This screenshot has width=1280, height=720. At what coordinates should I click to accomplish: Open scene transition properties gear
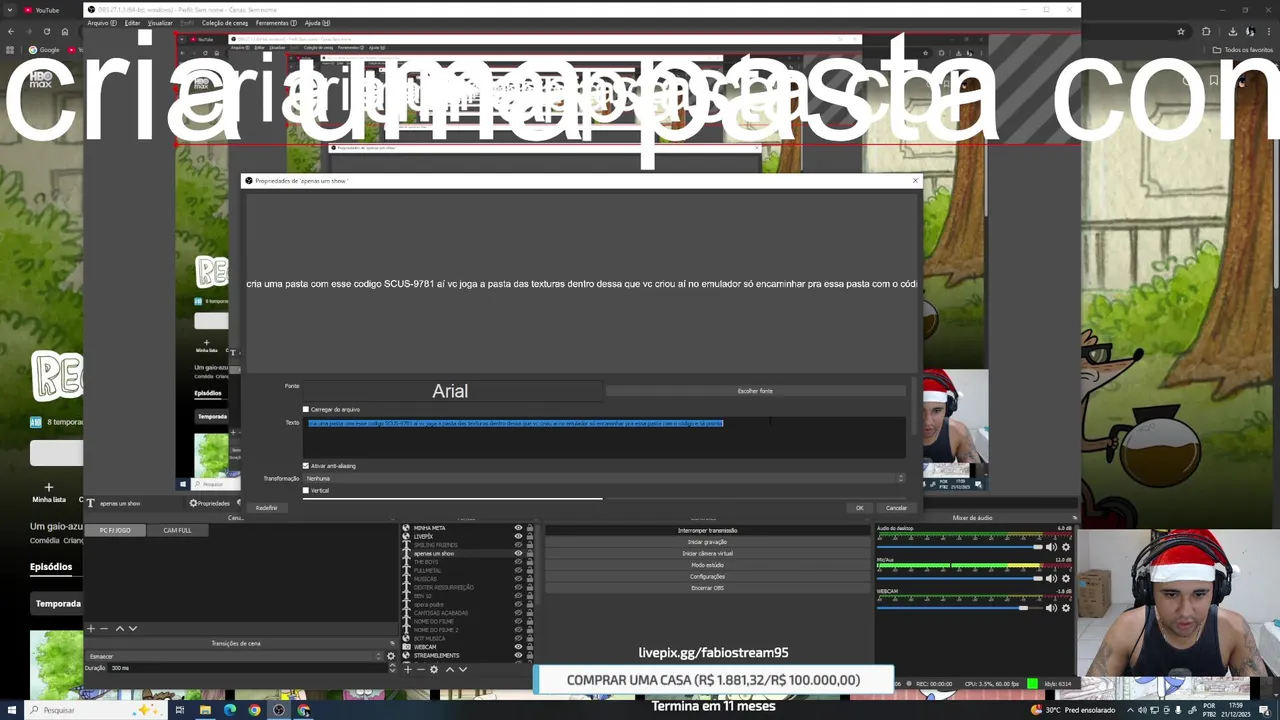[x=391, y=656]
